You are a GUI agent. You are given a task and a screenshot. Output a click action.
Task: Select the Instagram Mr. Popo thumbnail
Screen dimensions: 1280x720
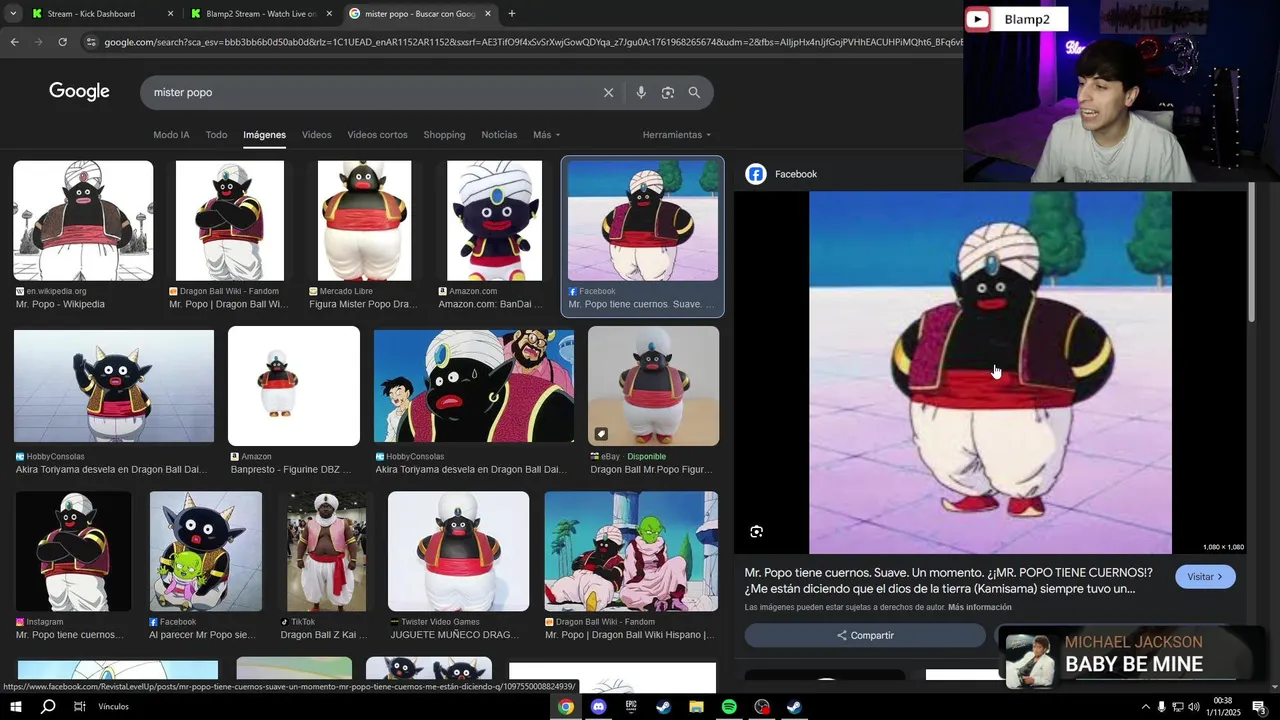pos(74,551)
